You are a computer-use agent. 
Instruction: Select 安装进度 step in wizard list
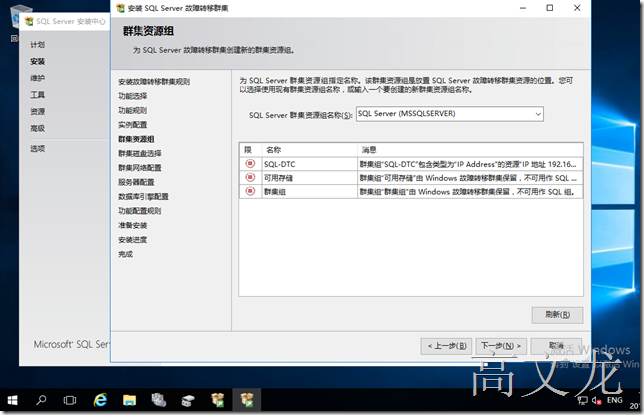tap(133, 240)
